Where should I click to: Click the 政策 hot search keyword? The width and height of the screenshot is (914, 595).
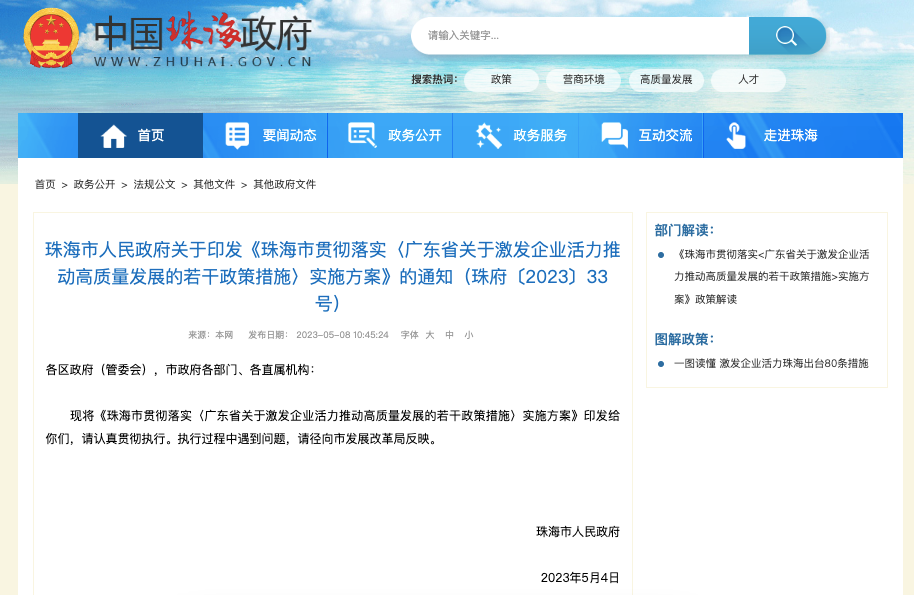click(501, 80)
